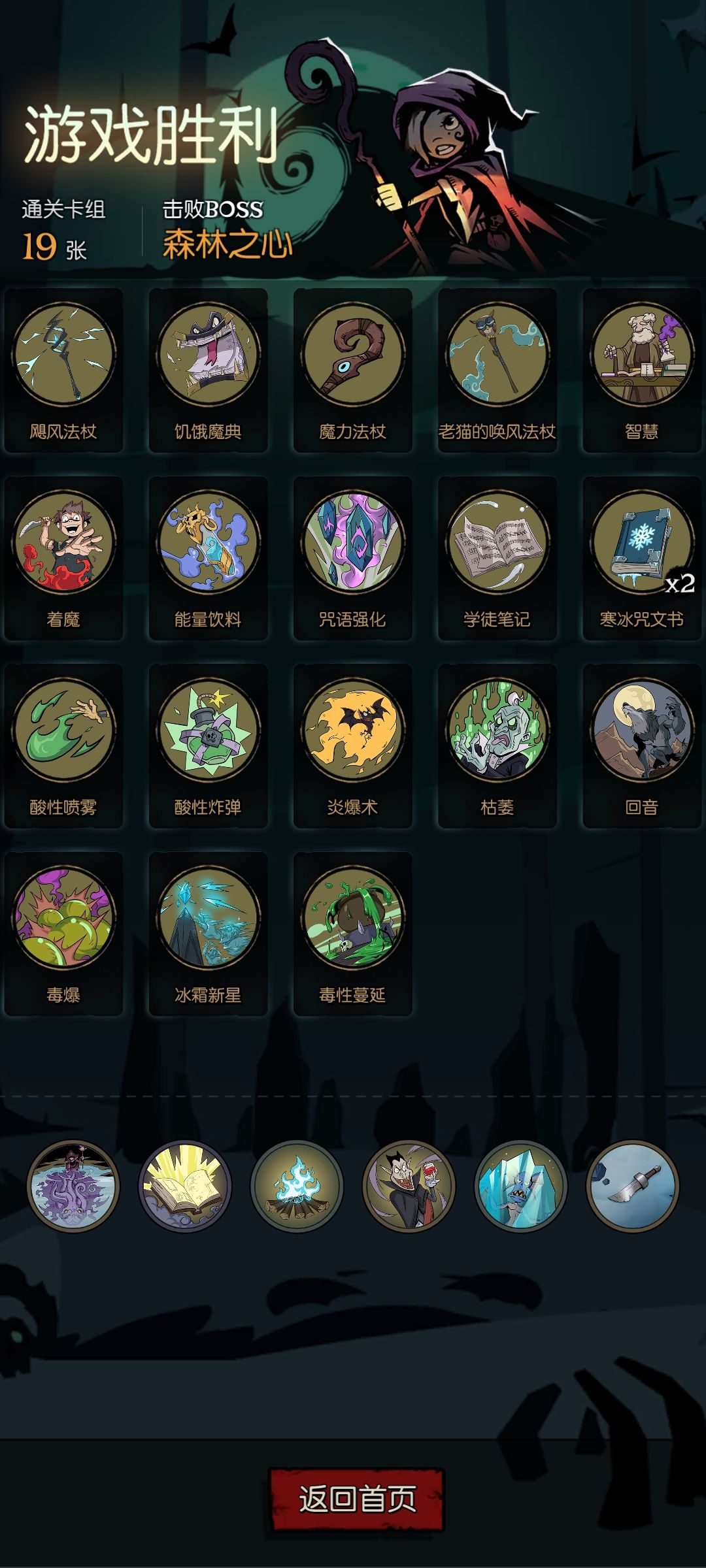Screen dimensions: 706x1568
Task: Open the glowing spellbook relic icon
Action: click(x=185, y=1186)
